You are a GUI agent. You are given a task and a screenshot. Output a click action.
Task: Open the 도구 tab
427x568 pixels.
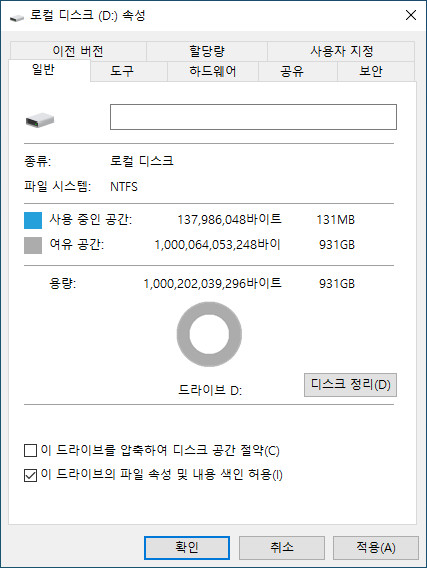pos(129,71)
